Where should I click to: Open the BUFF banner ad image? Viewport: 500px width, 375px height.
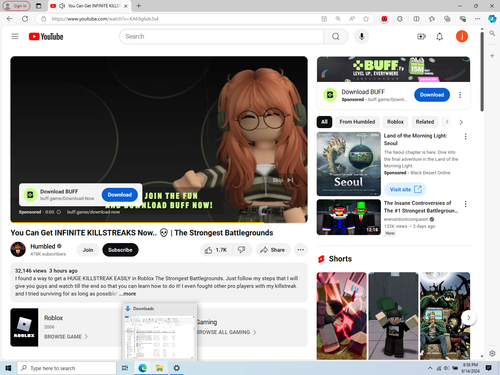393,69
